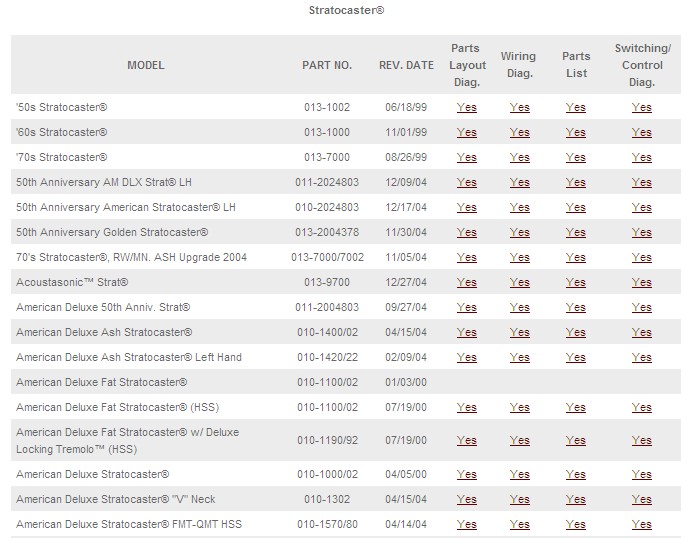Select revision date 01/03/00
686x538 pixels.
click(x=406, y=382)
